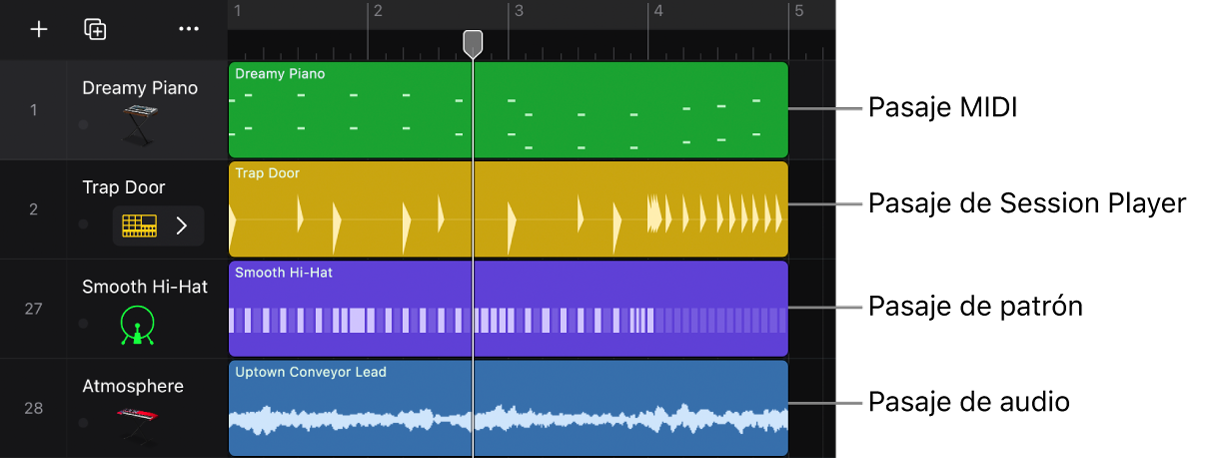Select the green Dreamy Piano MIDI region
The width and height of the screenshot is (1213, 458).
(x=508, y=110)
